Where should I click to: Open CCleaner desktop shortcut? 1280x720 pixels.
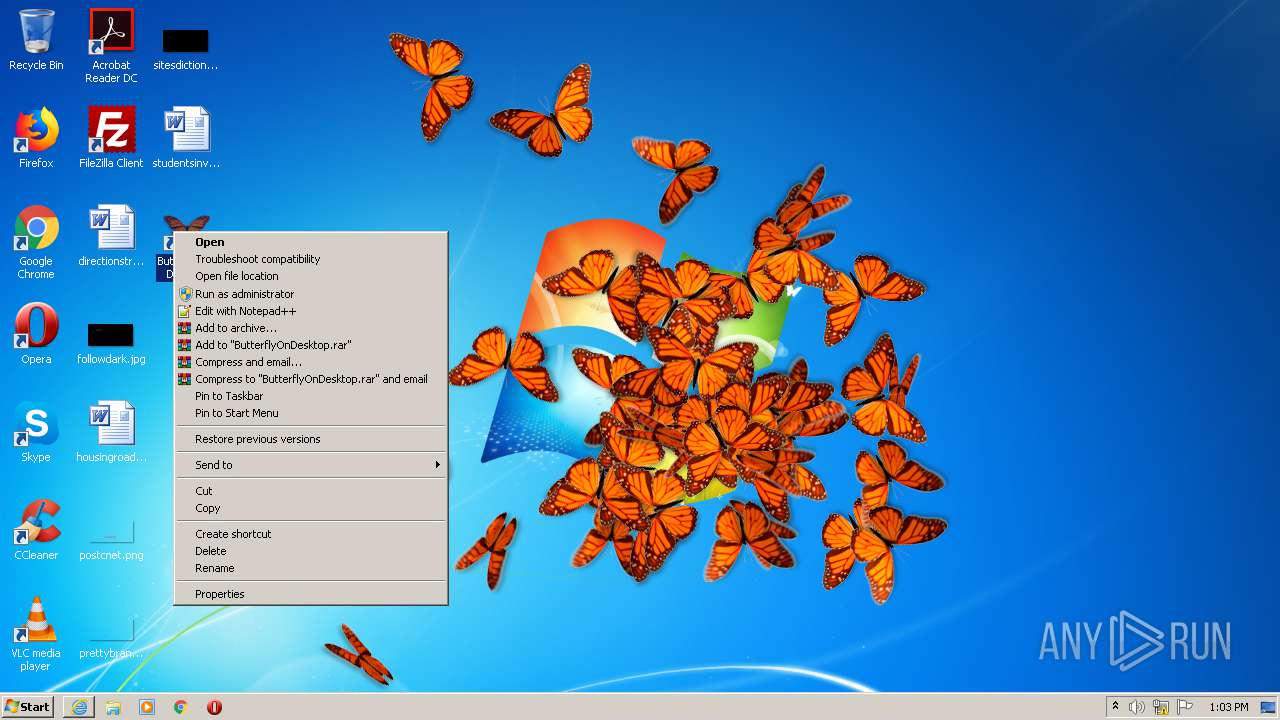(x=36, y=530)
